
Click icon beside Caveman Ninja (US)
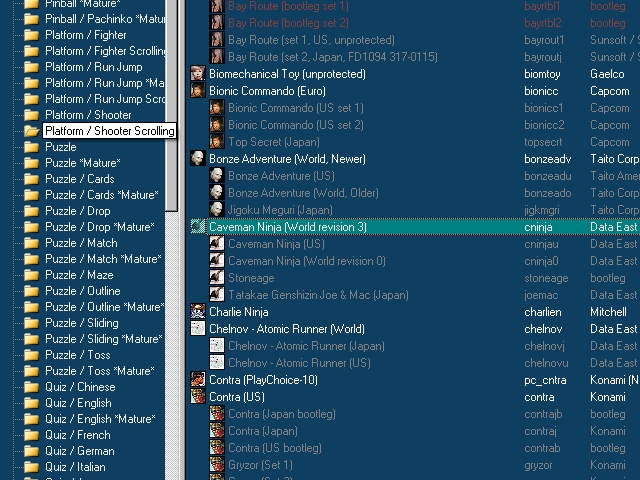click(217, 244)
